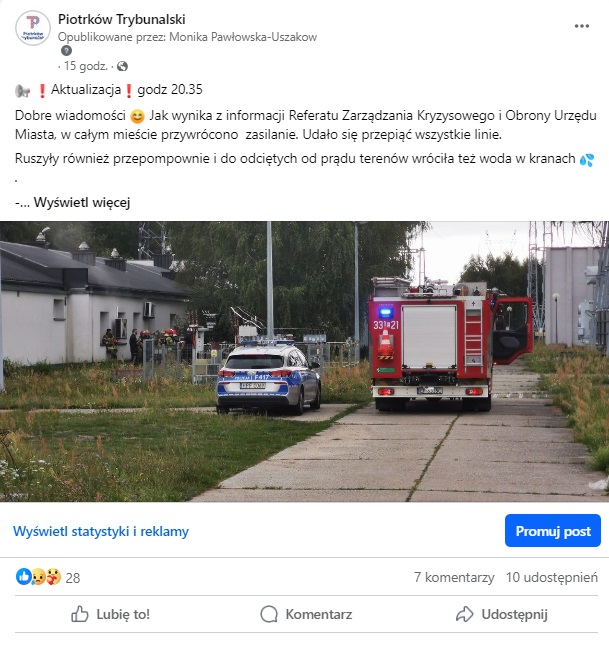Show who reacted via the 28 count

tap(73, 578)
